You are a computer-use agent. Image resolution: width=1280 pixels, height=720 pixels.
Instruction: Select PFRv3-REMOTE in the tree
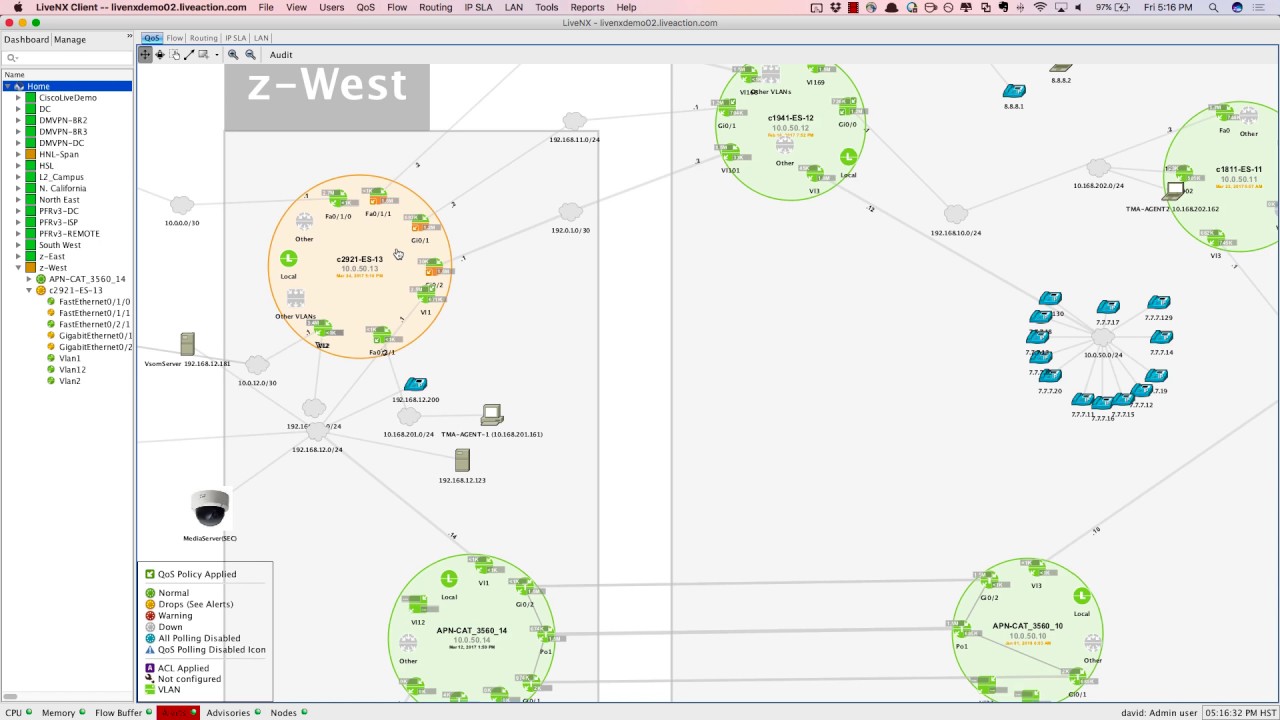[x=69, y=233]
